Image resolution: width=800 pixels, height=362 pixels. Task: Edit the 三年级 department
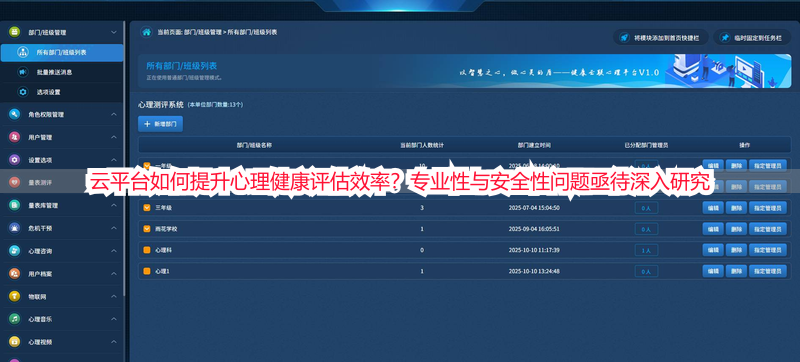pyautogui.click(x=713, y=208)
